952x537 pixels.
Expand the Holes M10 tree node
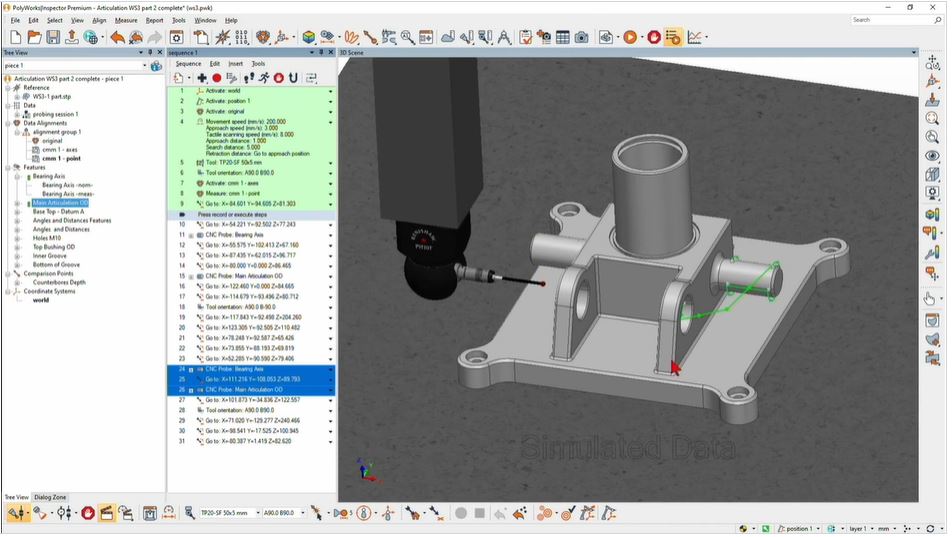(x=17, y=238)
